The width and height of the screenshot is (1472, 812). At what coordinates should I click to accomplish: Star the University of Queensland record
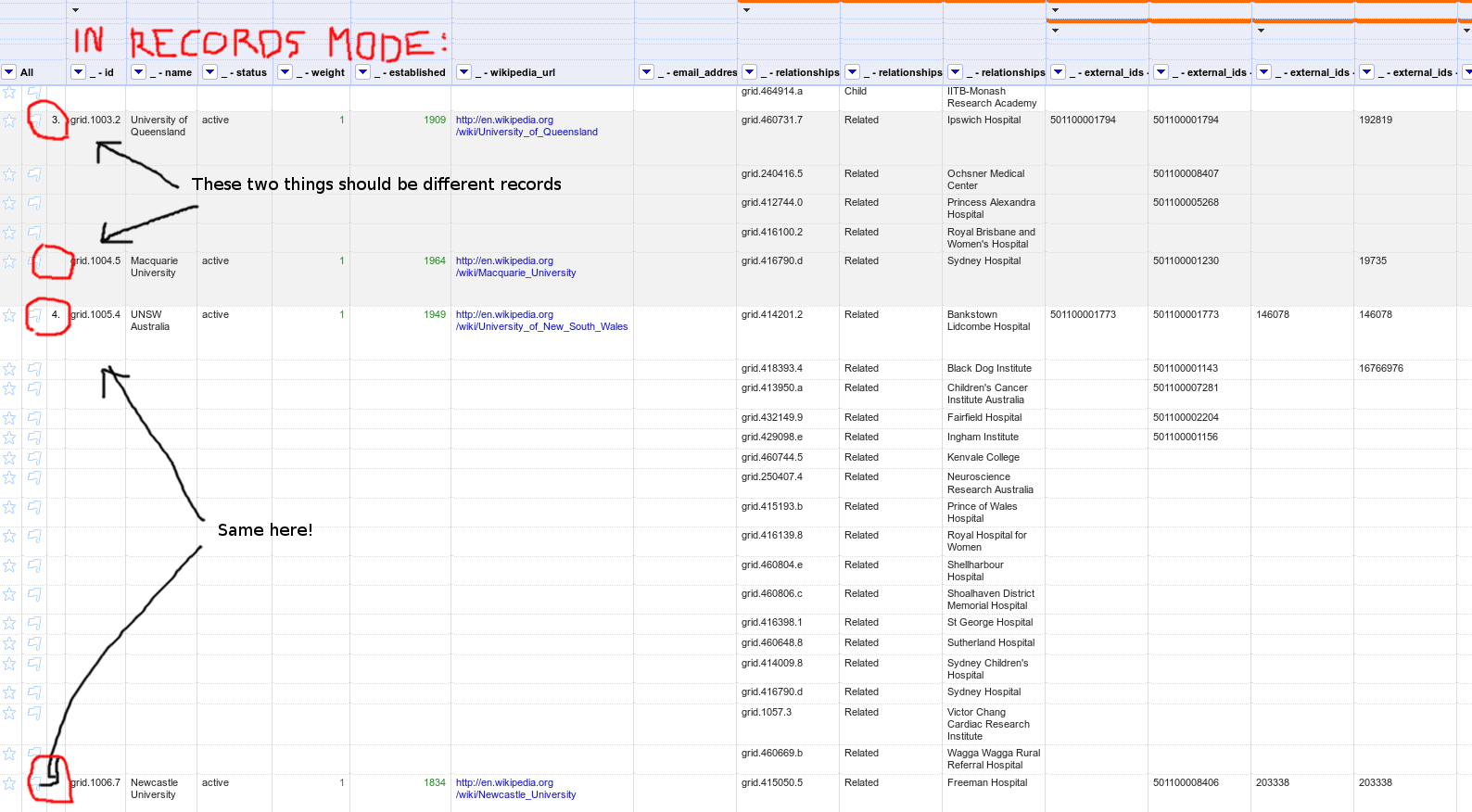9,121
